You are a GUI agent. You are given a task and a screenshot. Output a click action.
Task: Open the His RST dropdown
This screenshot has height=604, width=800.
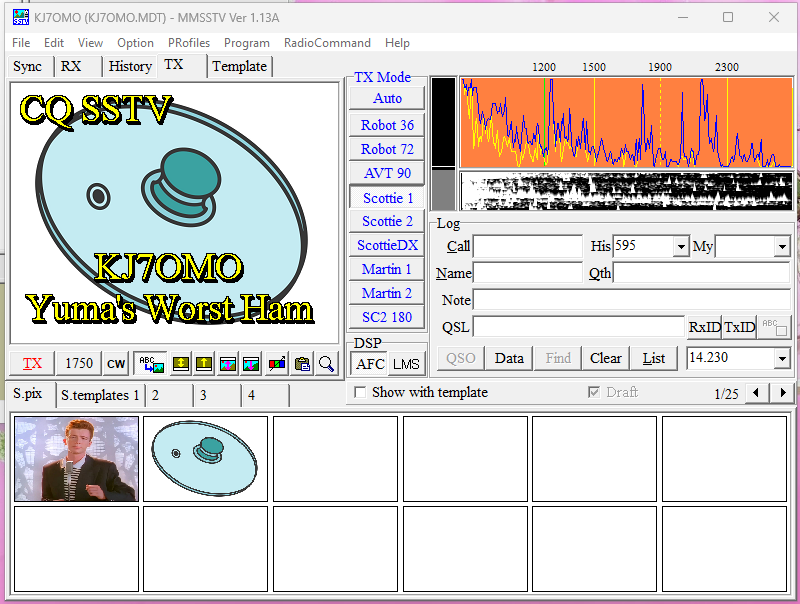681,247
